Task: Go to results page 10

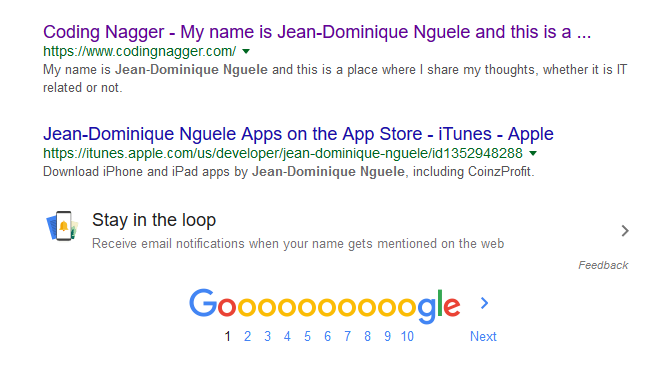Action: point(407,336)
